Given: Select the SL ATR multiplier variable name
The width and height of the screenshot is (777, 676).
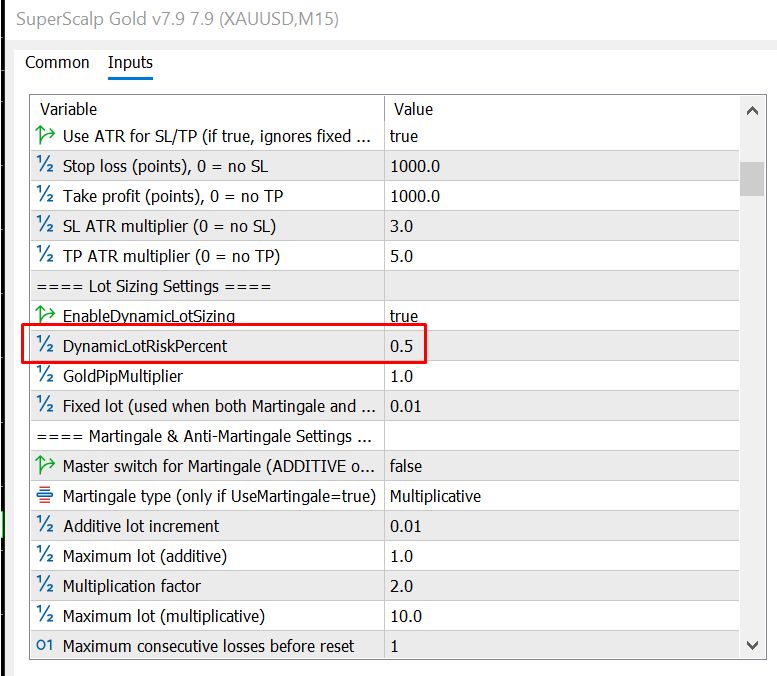Looking at the screenshot, I should [x=169, y=226].
